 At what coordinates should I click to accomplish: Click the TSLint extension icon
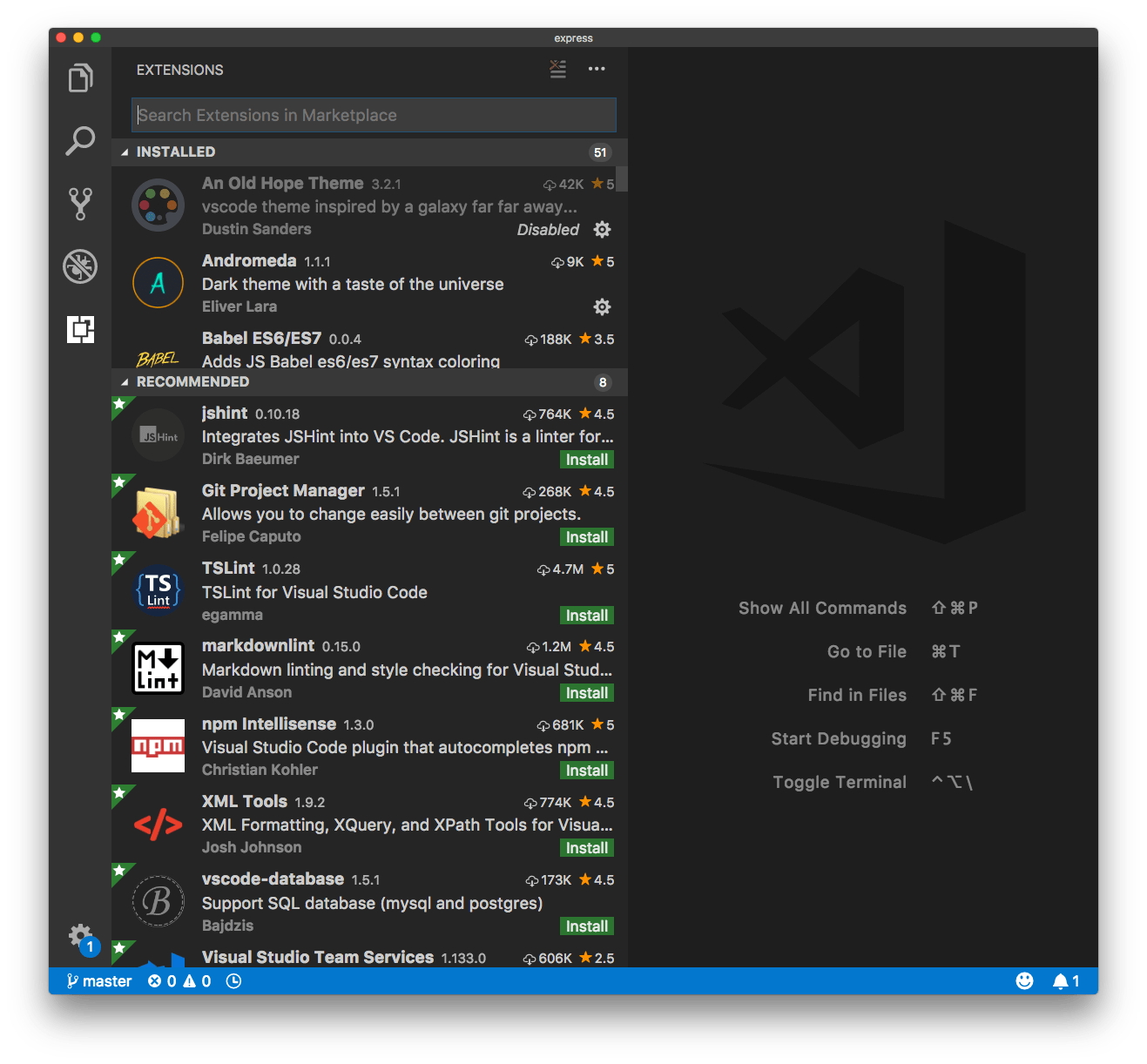(158, 590)
